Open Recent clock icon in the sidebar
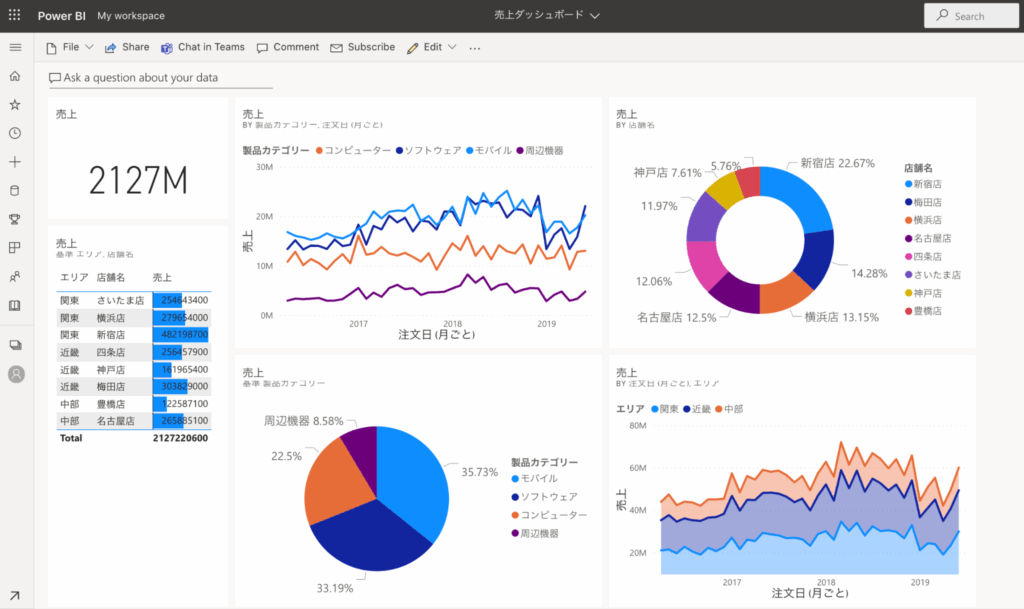 tap(15, 133)
